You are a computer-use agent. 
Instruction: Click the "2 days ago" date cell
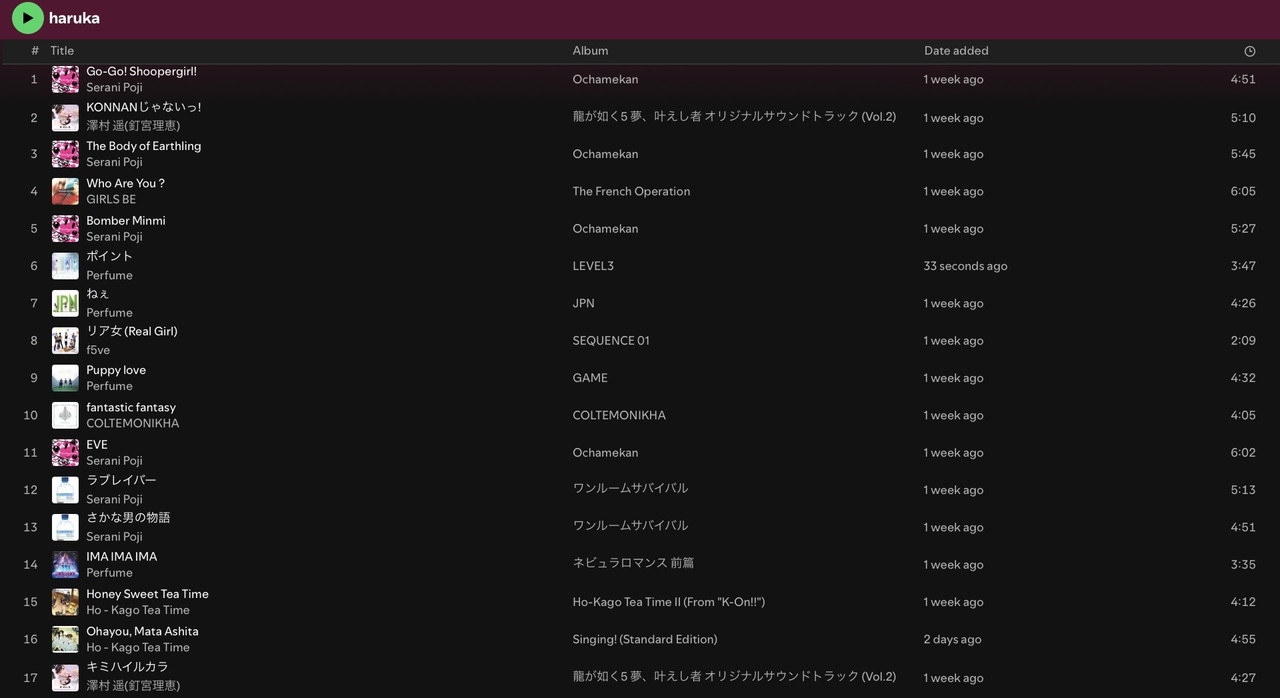pyautogui.click(x=953, y=640)
